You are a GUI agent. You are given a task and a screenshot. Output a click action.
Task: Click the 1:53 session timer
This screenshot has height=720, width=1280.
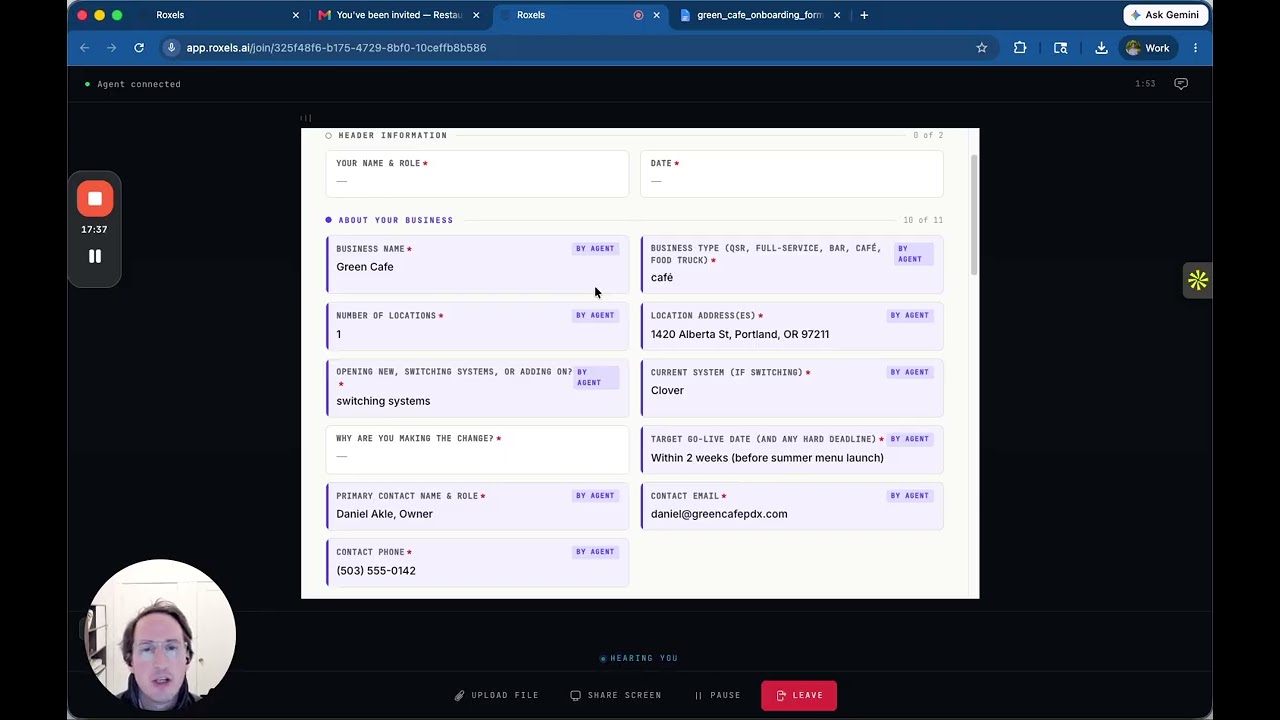point(1145,84)
